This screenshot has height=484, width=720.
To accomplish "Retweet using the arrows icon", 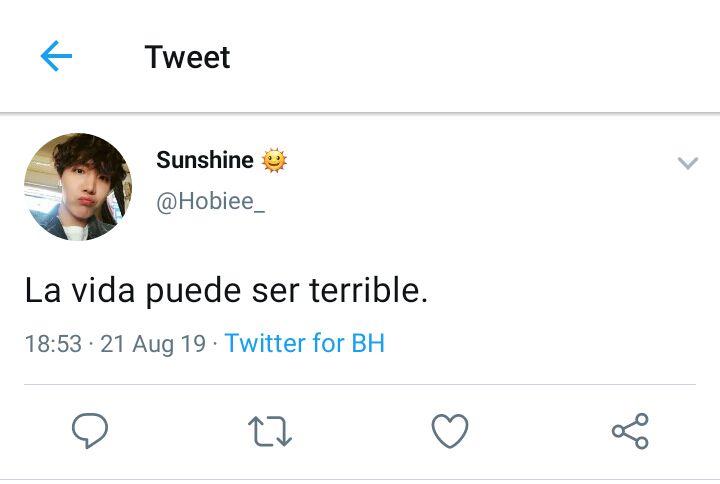I will pos(270,431).
